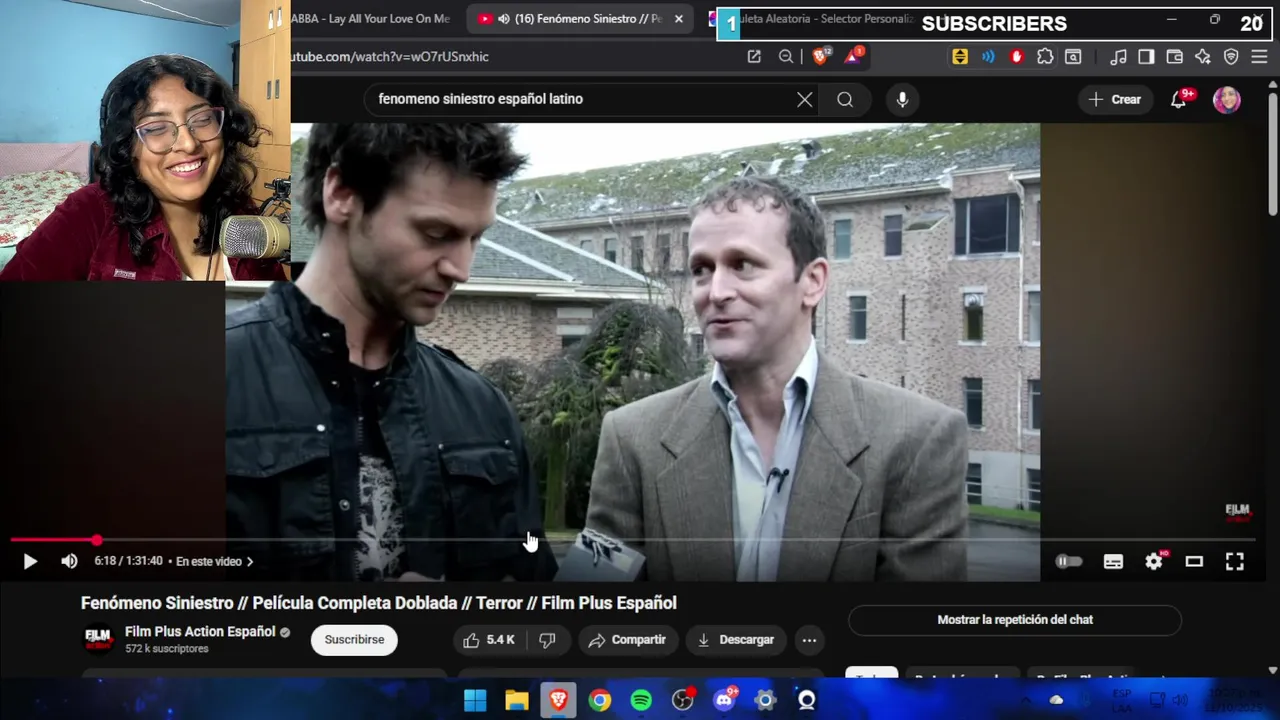
Task: Open the three-dot more actions menu
Action: pos(809,640)
